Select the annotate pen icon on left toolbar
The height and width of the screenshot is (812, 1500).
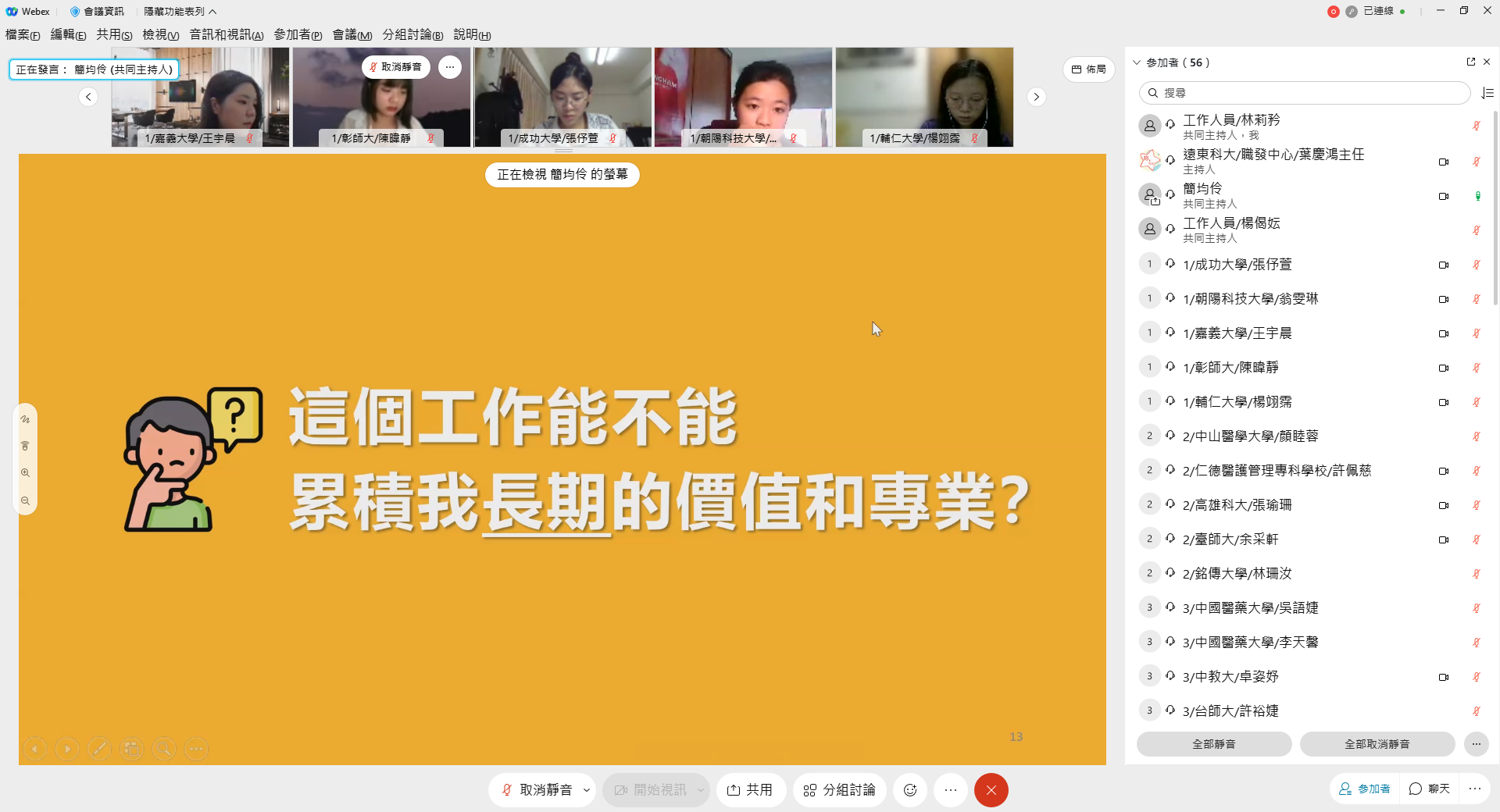[25, 419]
